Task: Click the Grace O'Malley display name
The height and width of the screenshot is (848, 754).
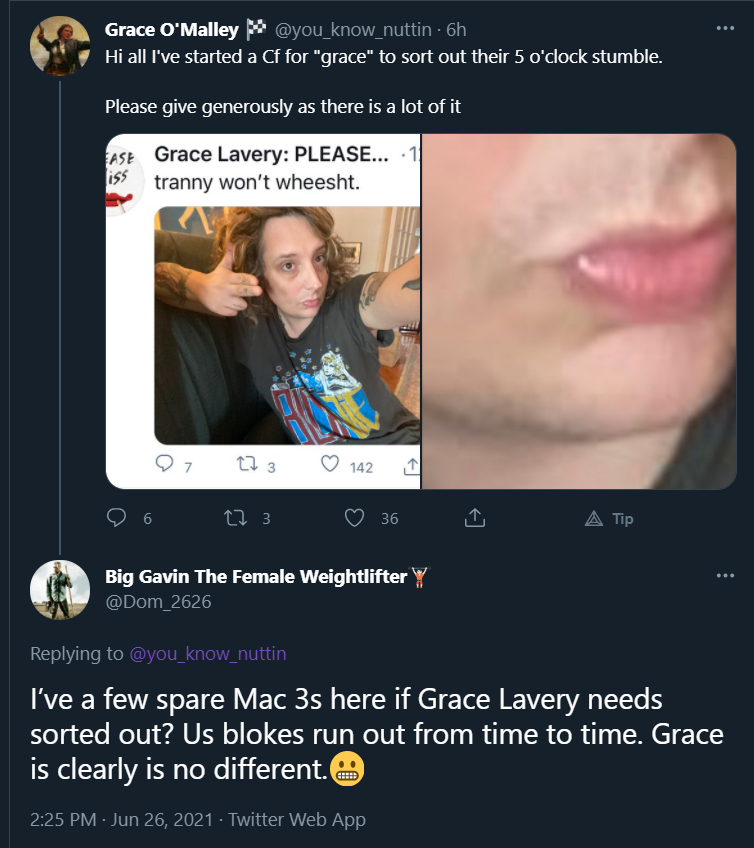Action: click(171, 30)
